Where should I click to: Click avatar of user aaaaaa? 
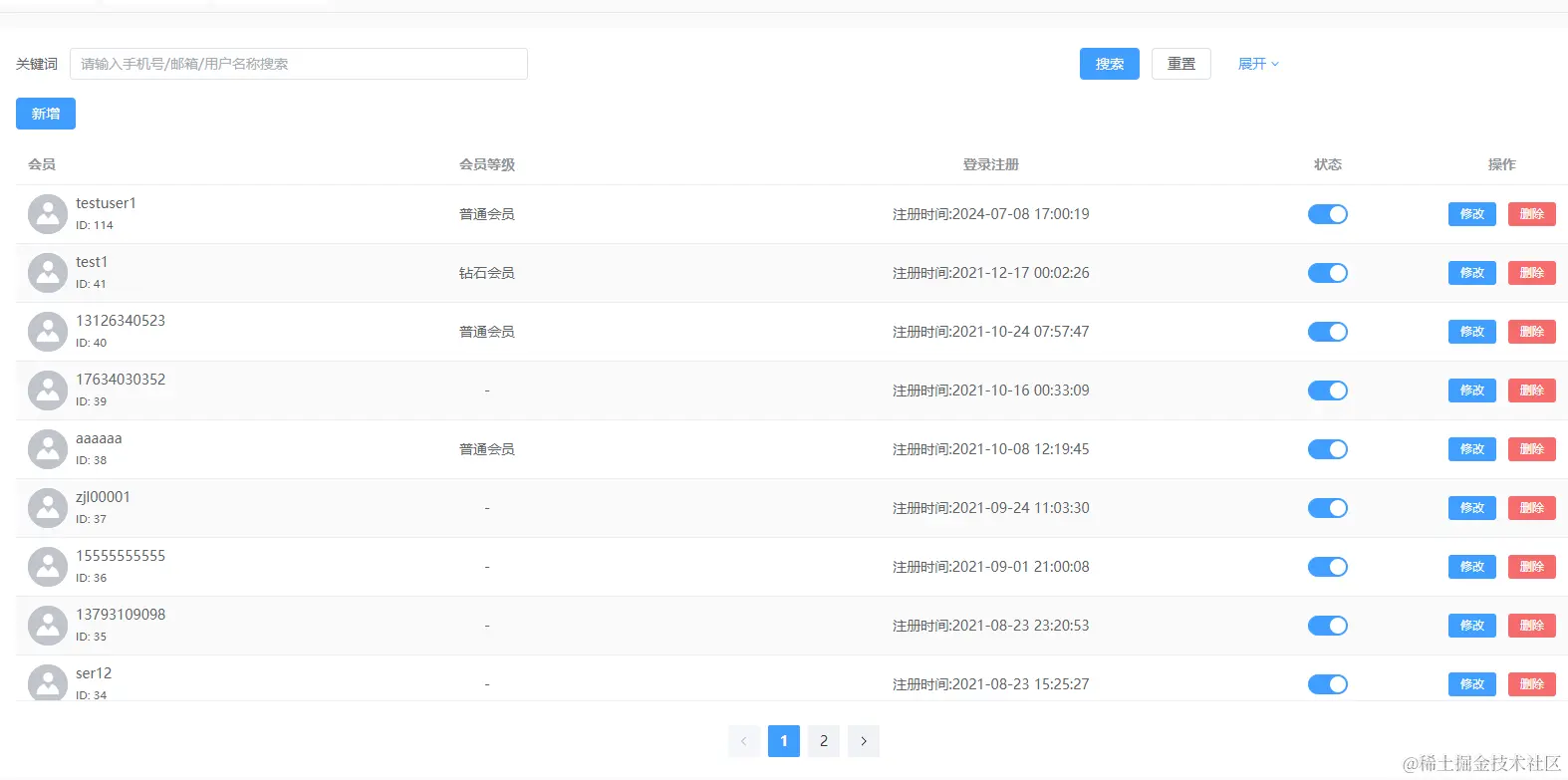pyautogui.click(x=48, y=449)
